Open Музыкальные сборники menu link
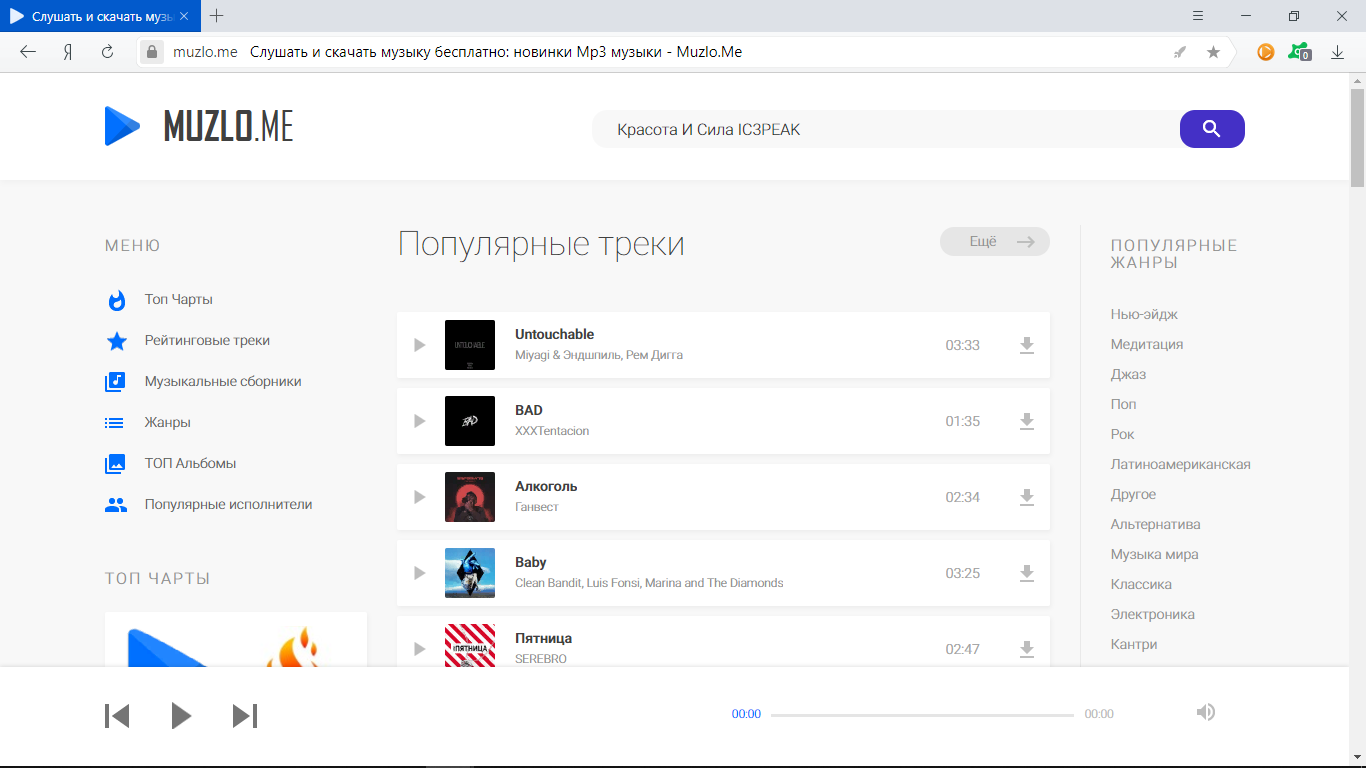Viewport: 1366px width, 768px height. 223,382
